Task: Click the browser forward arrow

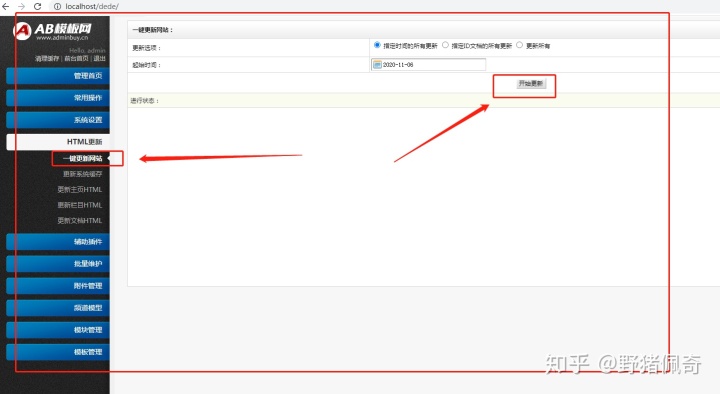Action: pos(21,6)
